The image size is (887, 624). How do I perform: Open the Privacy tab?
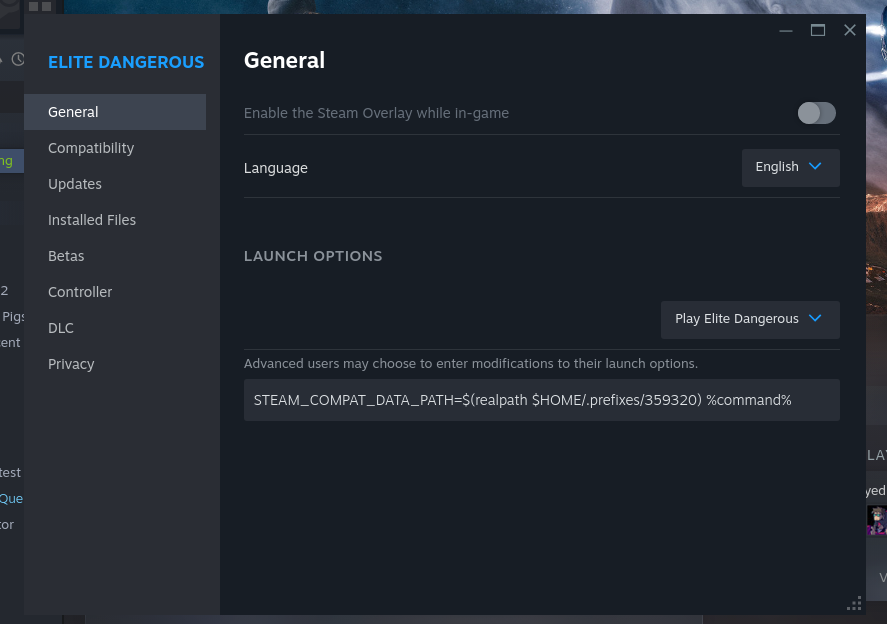coord(115,364)
